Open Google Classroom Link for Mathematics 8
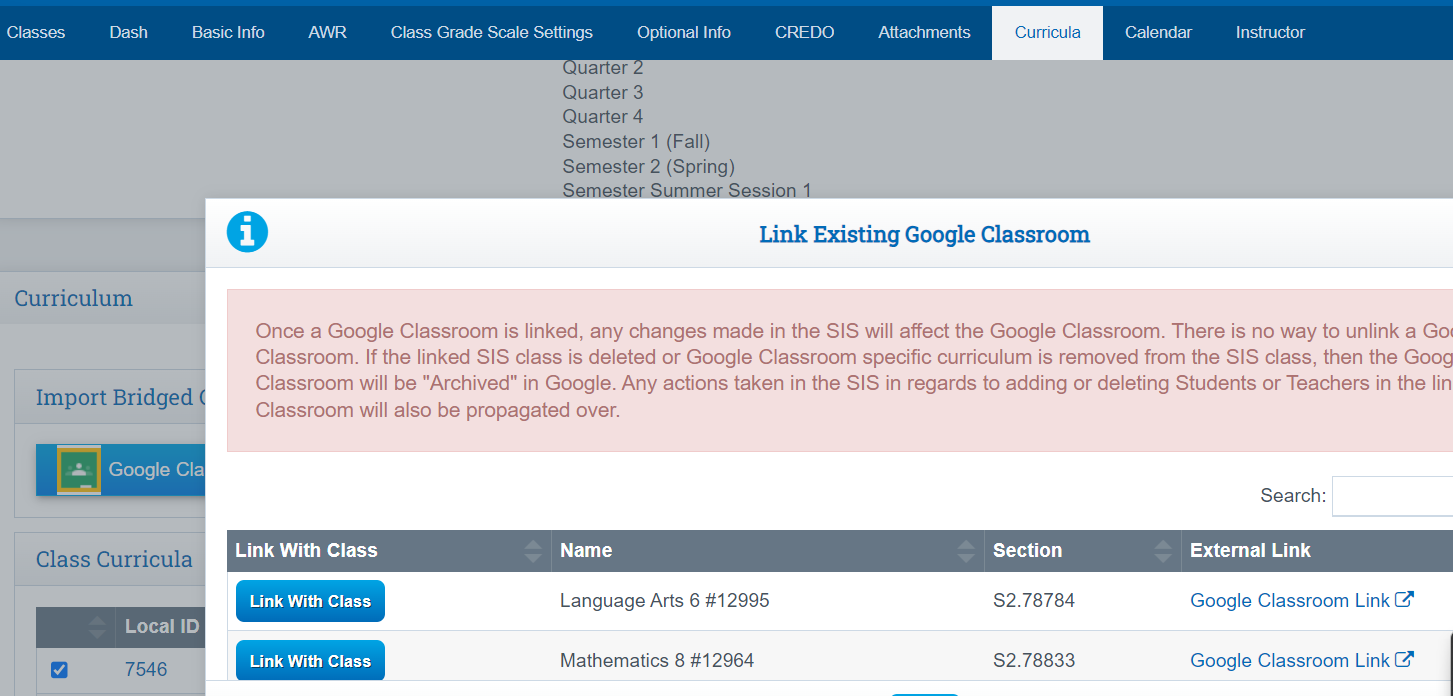 click(x=1289, y=660)
